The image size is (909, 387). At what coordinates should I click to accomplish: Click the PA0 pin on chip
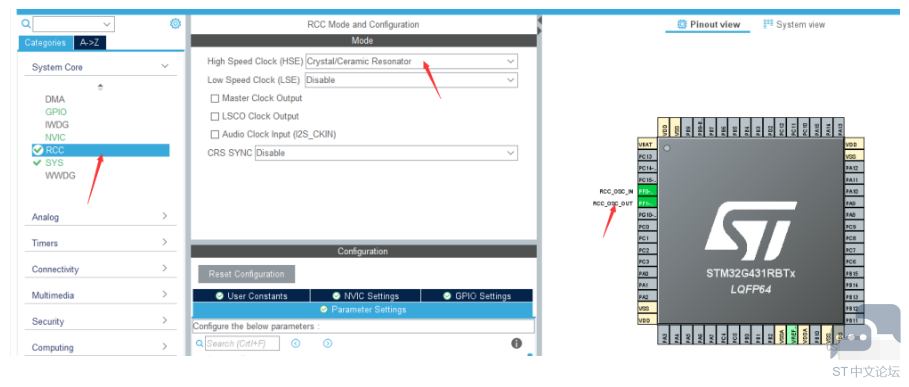(648, 273)
